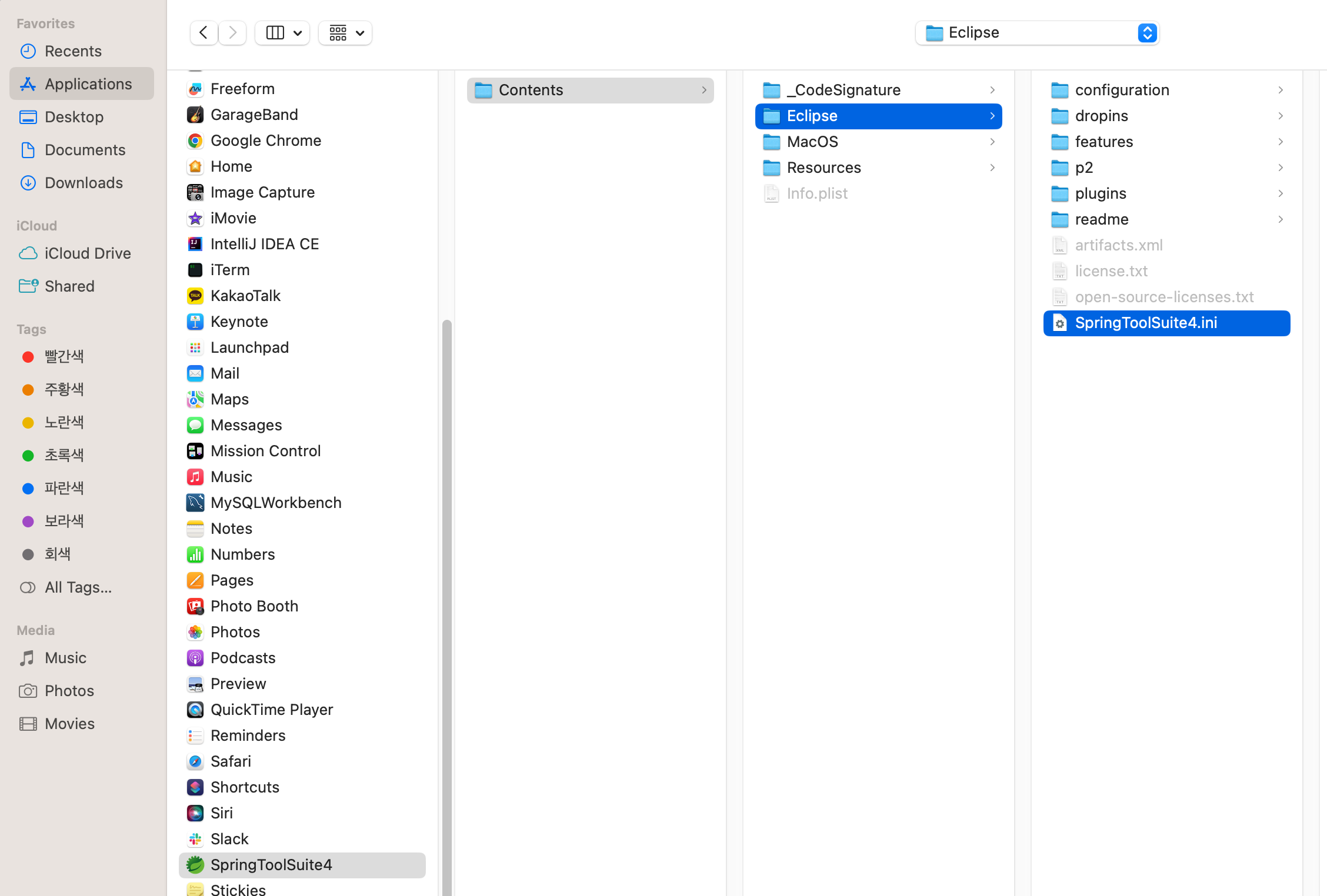
Task: Select the blue 파란색 tag
Action: [64, 488]
